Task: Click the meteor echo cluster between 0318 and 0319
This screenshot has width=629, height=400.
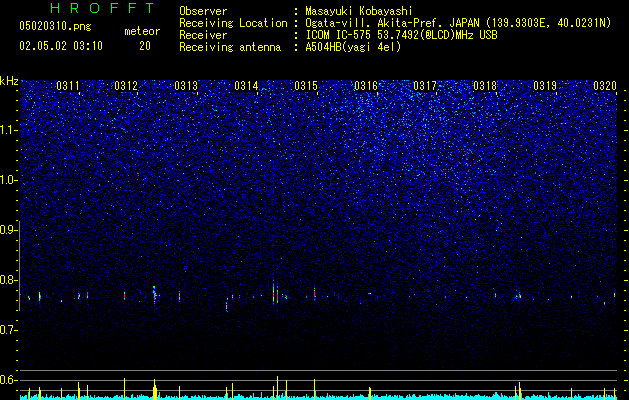Action: (518, 296)
